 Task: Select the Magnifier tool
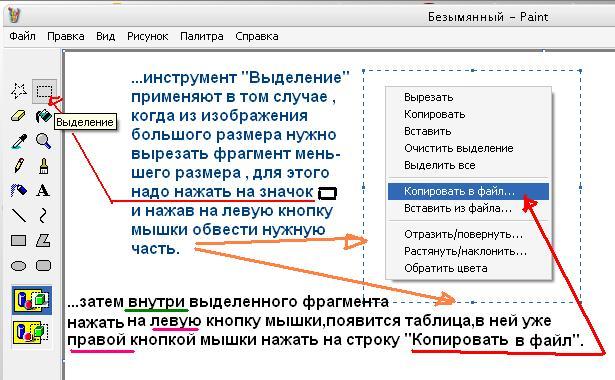(x=43, y=141)
